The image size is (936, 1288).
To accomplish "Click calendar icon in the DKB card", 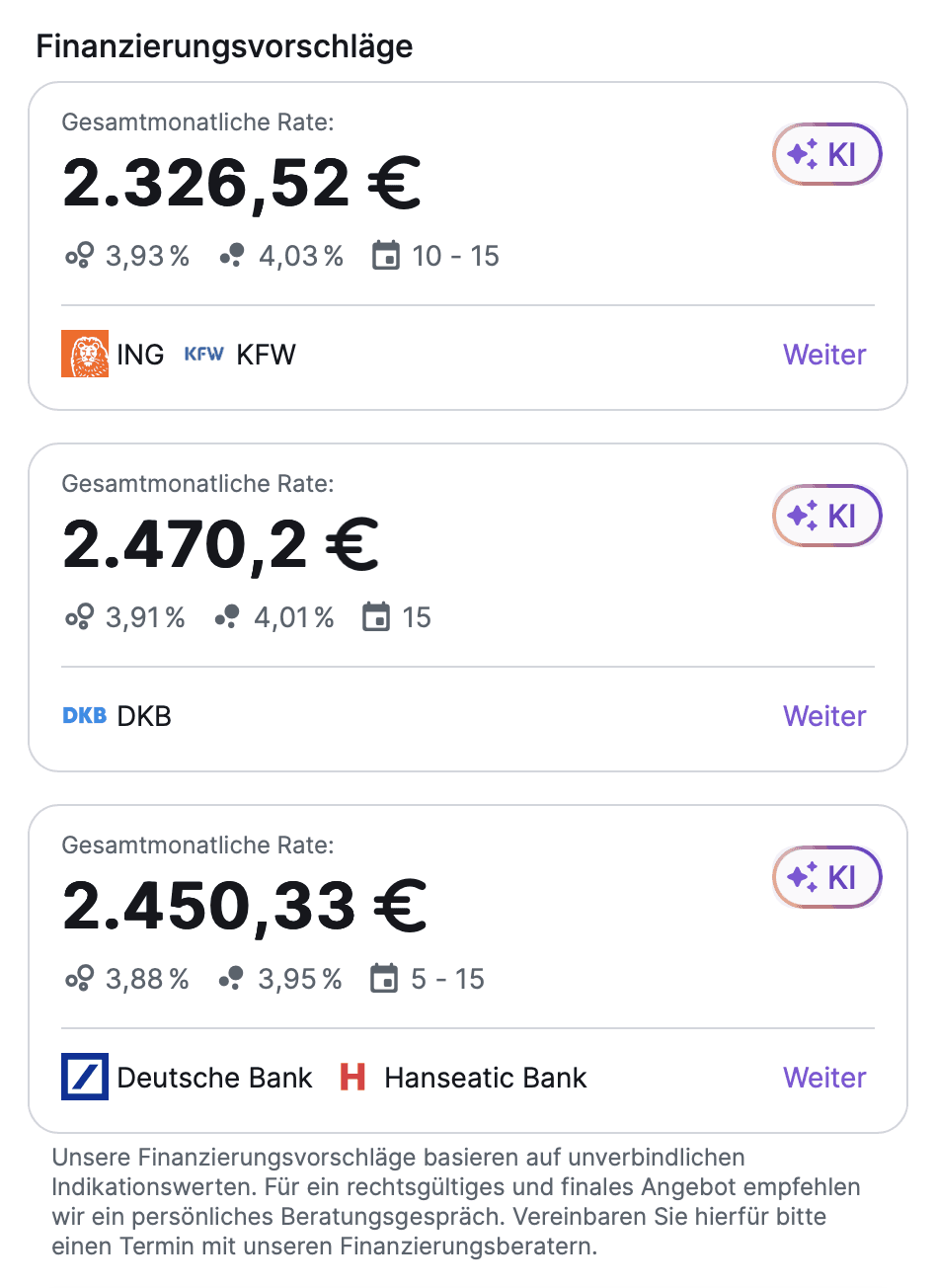I will 376,617.
